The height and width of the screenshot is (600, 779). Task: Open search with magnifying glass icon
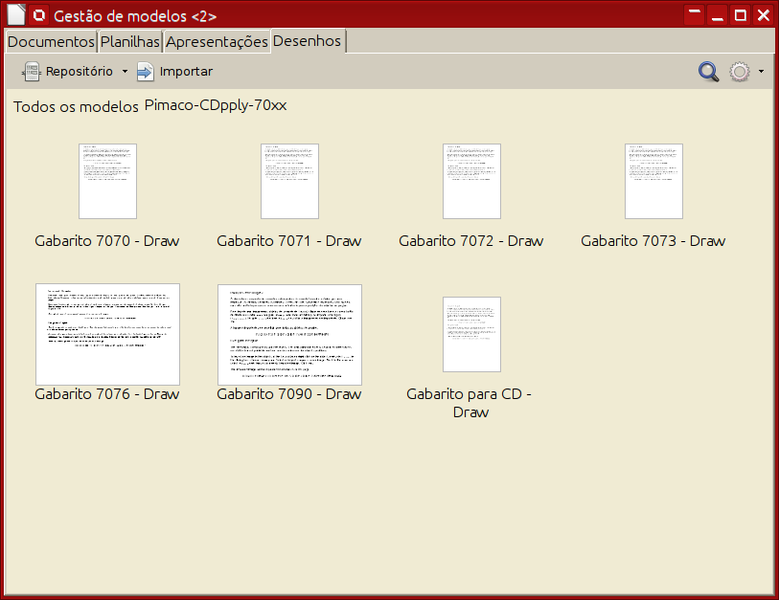pos(708,72)
